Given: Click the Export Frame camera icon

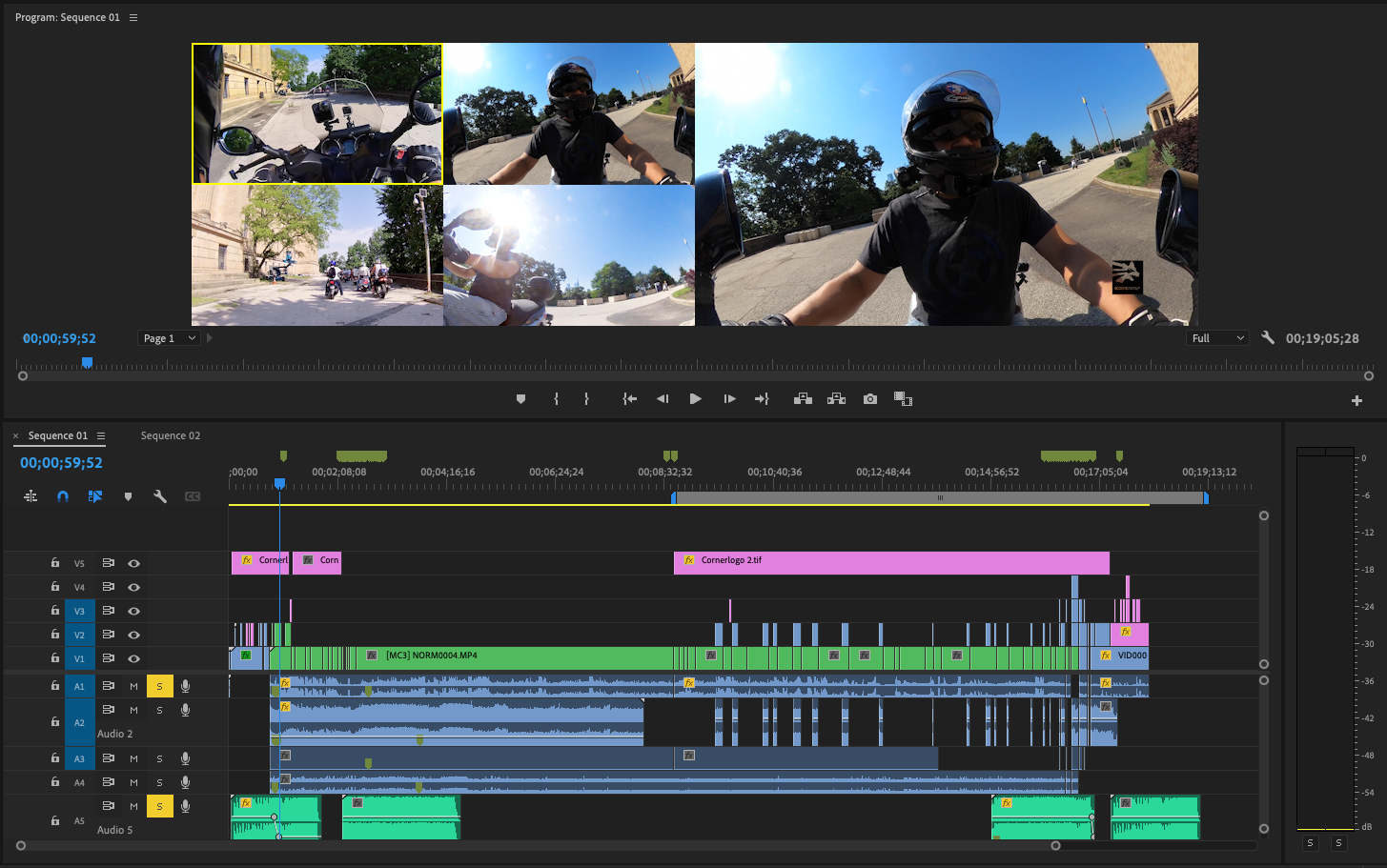Looking at the screenshot, I should 869,399.
